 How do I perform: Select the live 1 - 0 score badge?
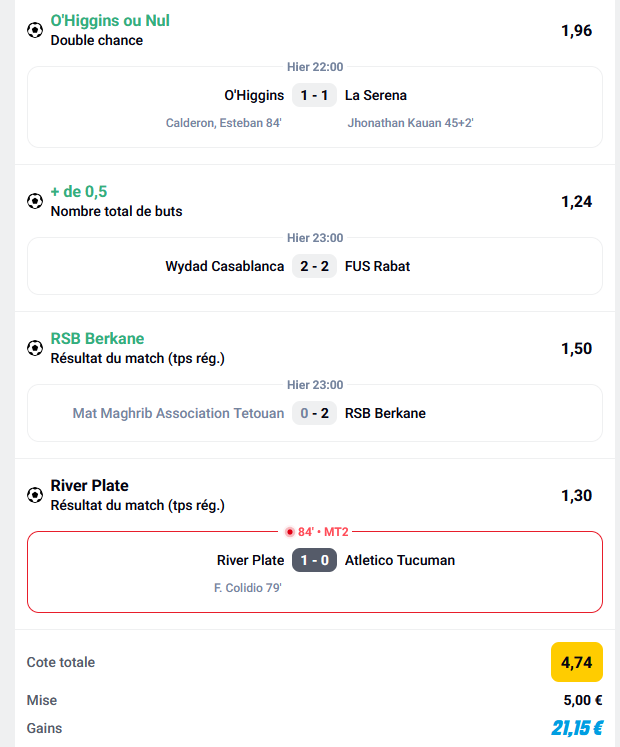315,560
